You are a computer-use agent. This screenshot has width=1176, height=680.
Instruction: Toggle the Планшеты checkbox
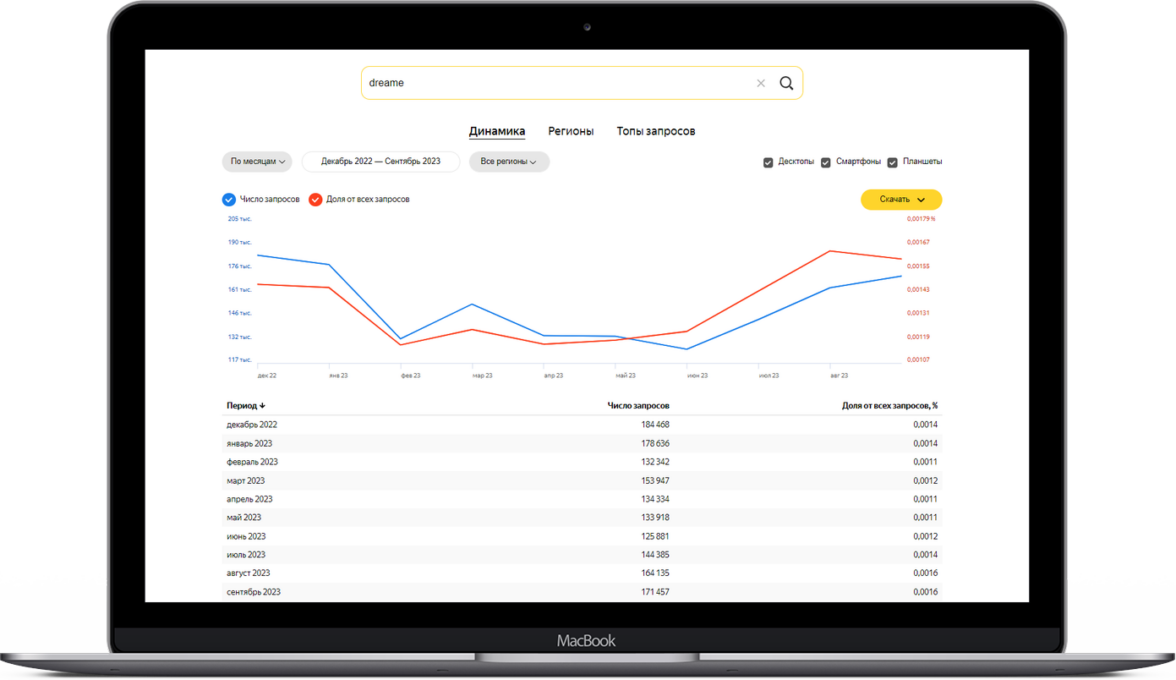(x=892, y=162)
